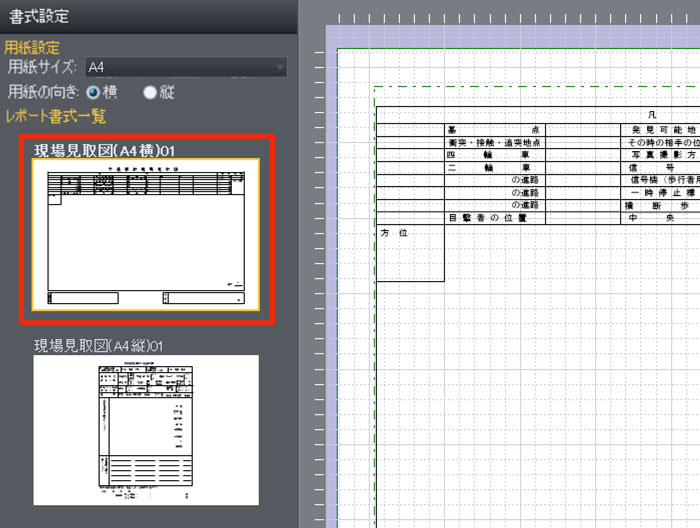Click the 衝突・接触・追突地点 legend cell
700x528 pixels.
coord(495,143)
